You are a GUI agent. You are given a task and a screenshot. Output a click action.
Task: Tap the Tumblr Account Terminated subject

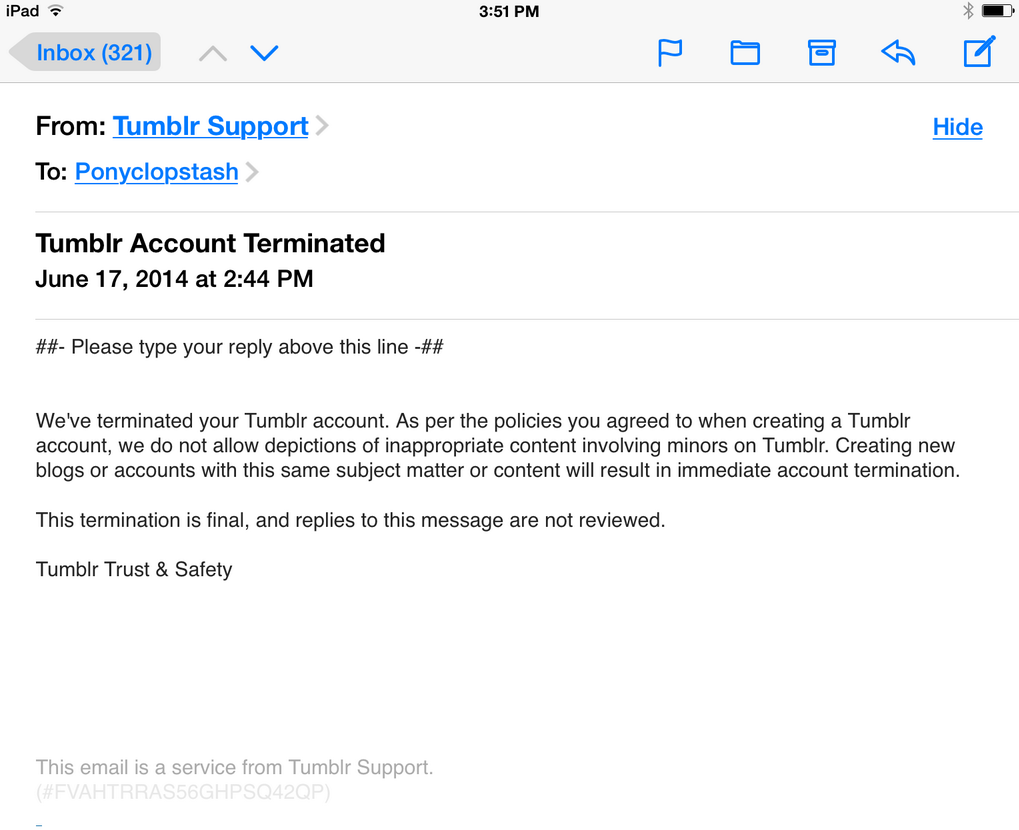pos(210,243)
